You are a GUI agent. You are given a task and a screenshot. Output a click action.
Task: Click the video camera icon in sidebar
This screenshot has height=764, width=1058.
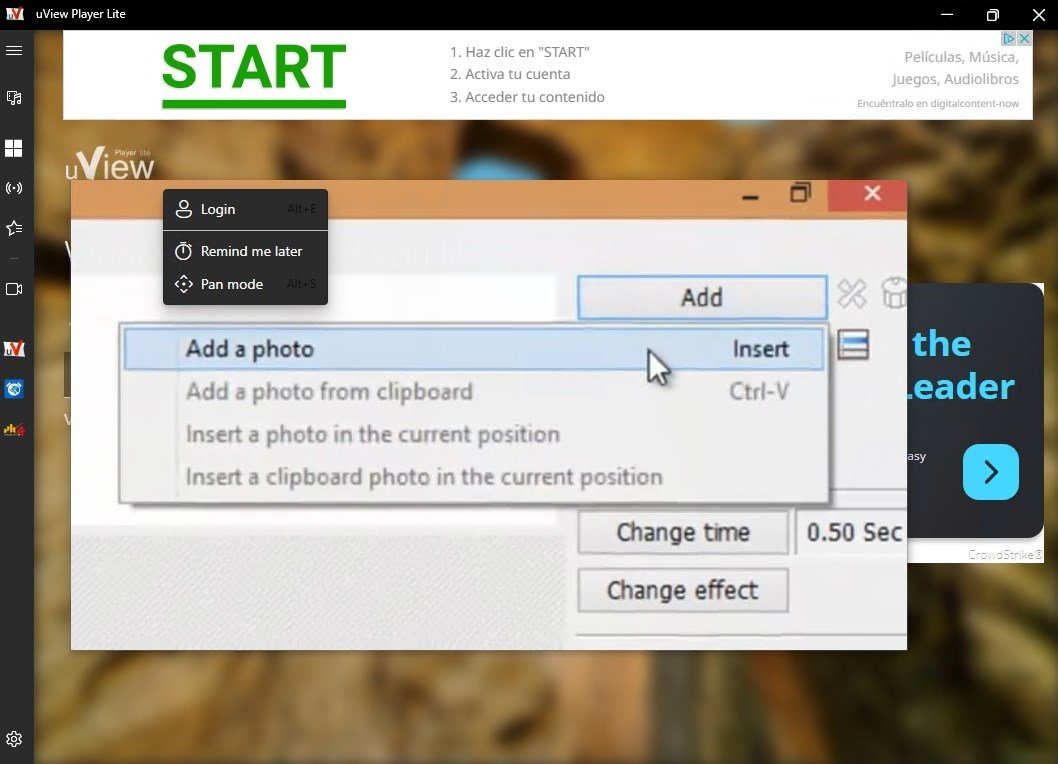tap(13, 289)
